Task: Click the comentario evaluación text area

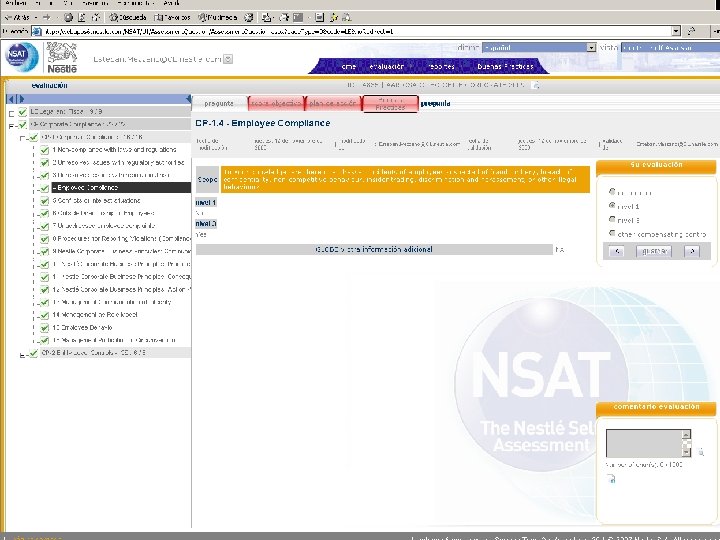Action: coord(644,443)
